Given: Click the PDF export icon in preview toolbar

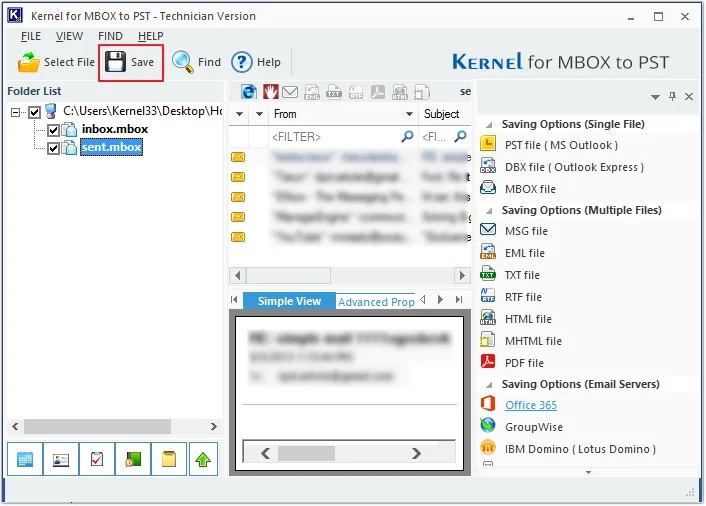Looking at the screenshot, I should [x=377, y=92].
